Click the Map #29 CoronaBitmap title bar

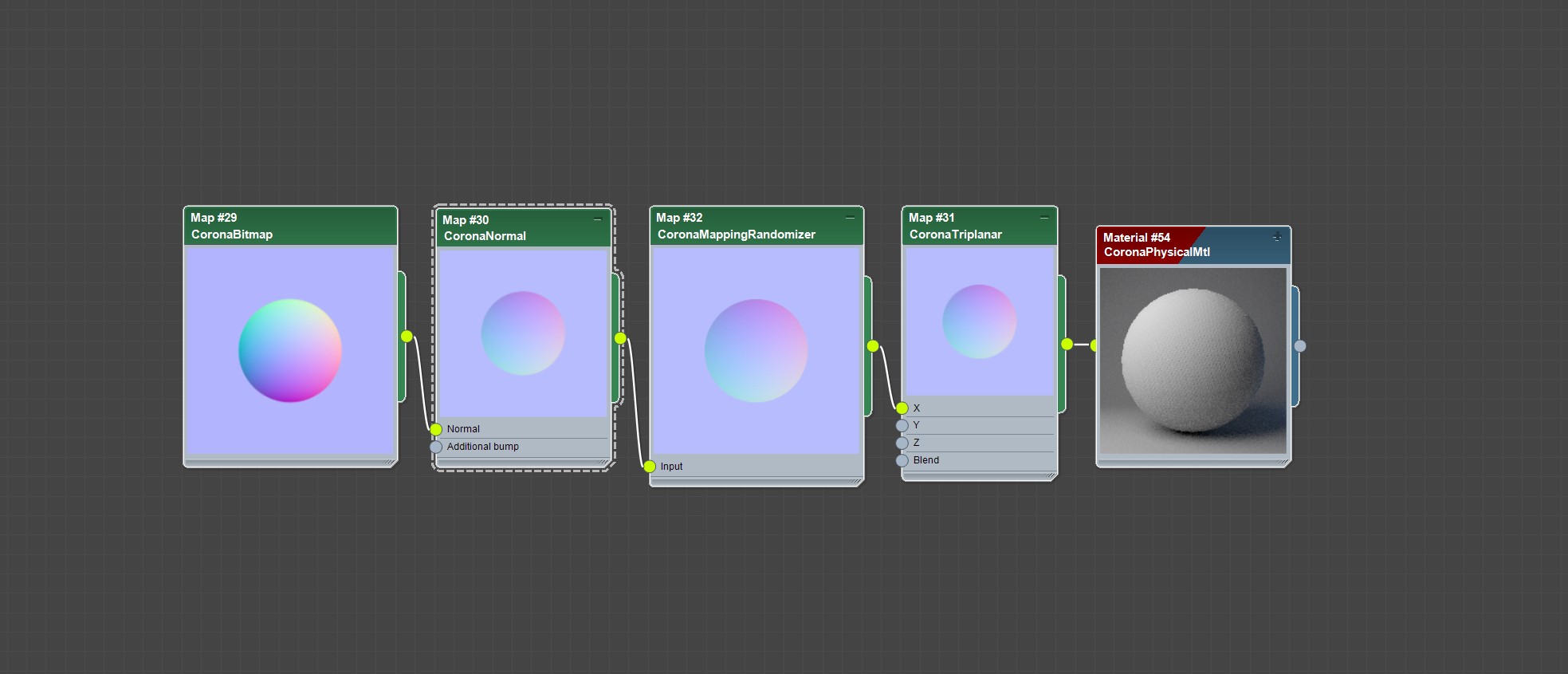pos(290,226)
